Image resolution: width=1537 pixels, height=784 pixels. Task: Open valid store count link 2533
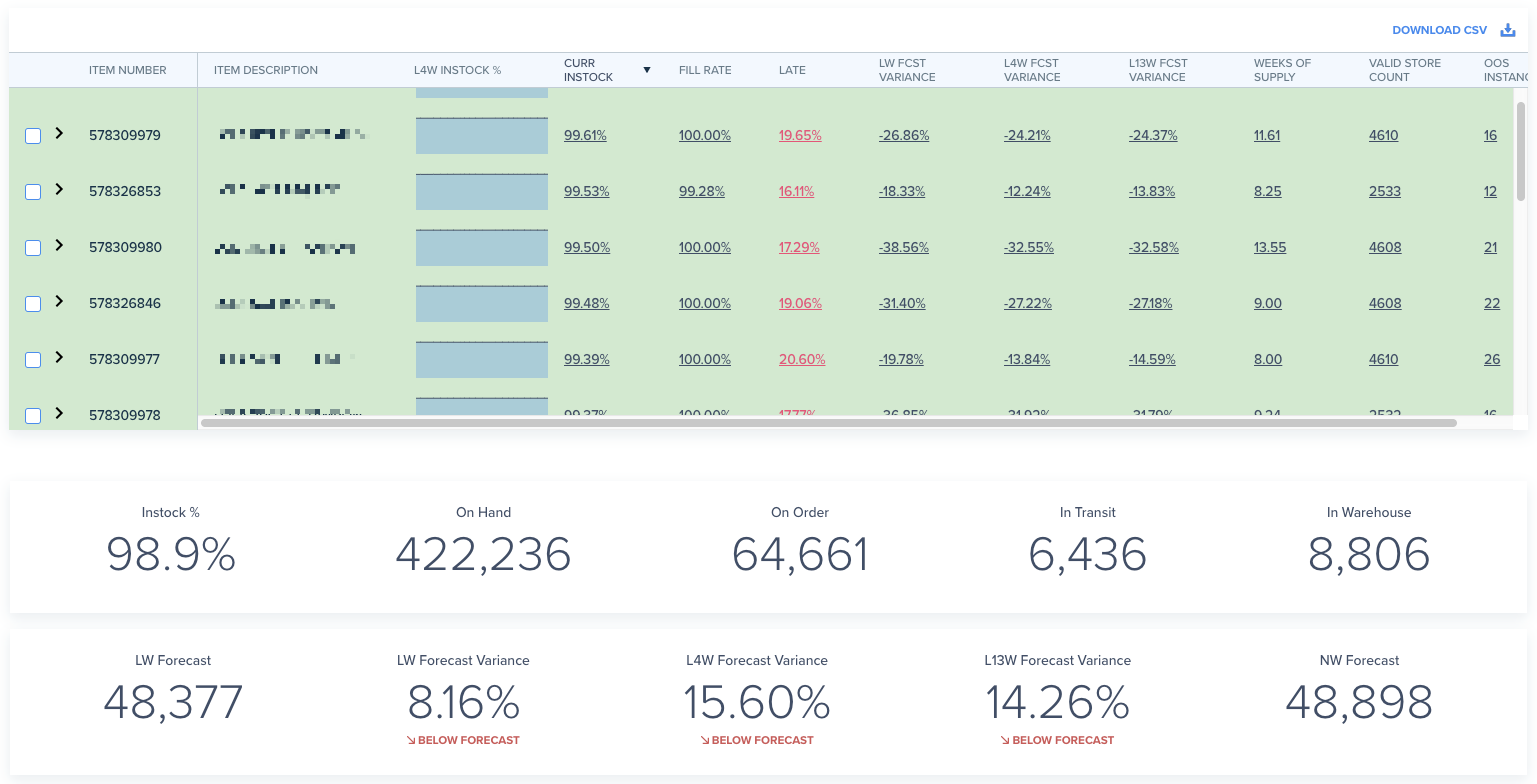click(1385, 191)
